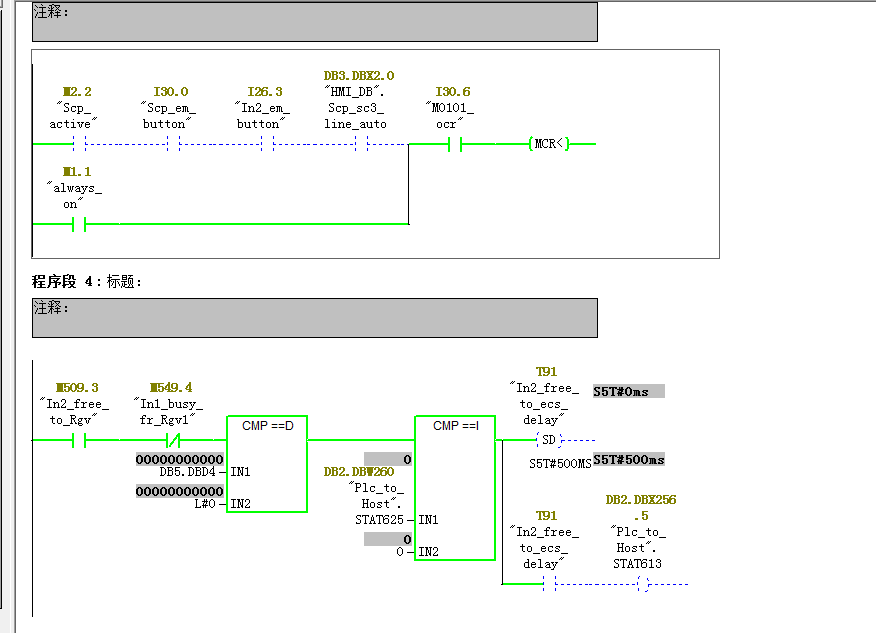Click the STAT613 output coil
The image size is (876, 633).
643,584
